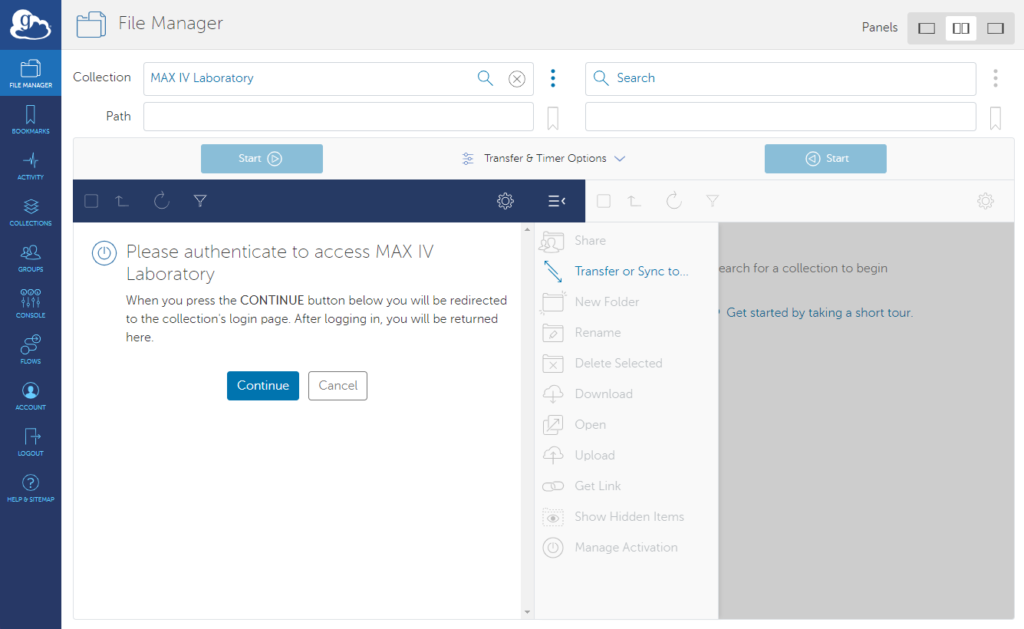Open right collection options (three dots)

click(995, 78)
